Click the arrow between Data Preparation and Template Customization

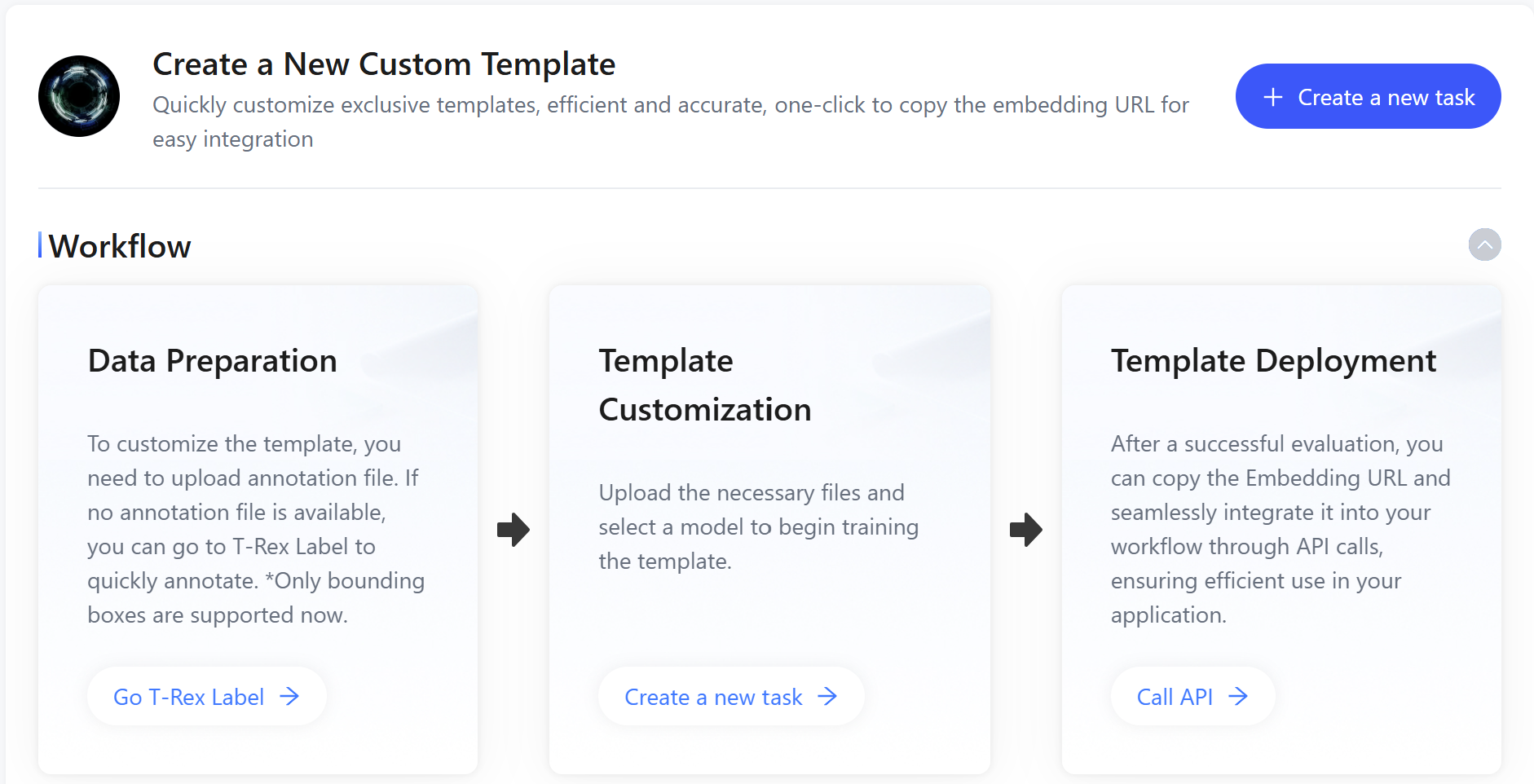[514, 530]
